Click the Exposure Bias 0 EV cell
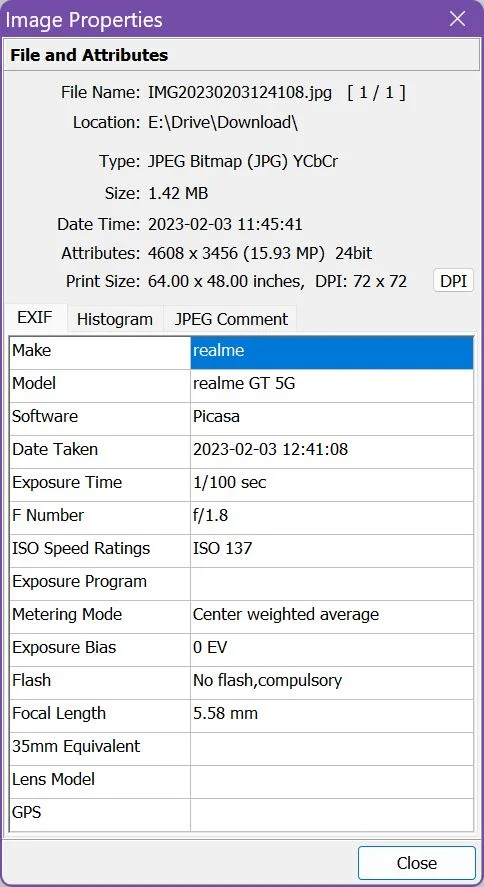 point(332,649)
